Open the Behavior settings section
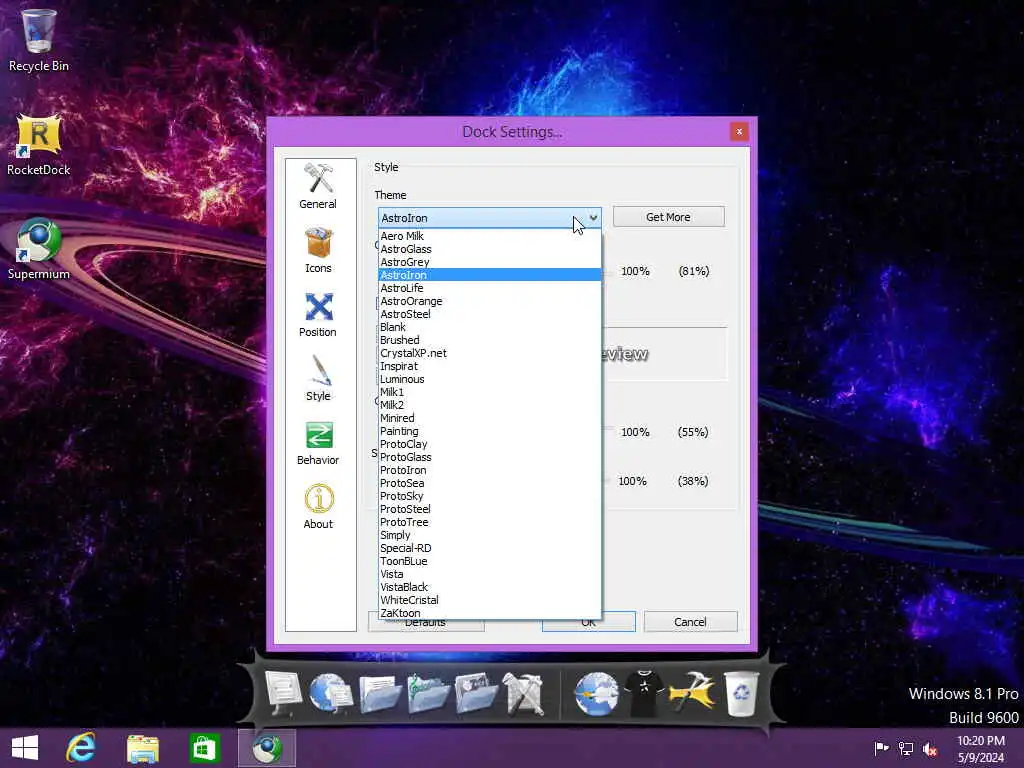 point(318,442)
